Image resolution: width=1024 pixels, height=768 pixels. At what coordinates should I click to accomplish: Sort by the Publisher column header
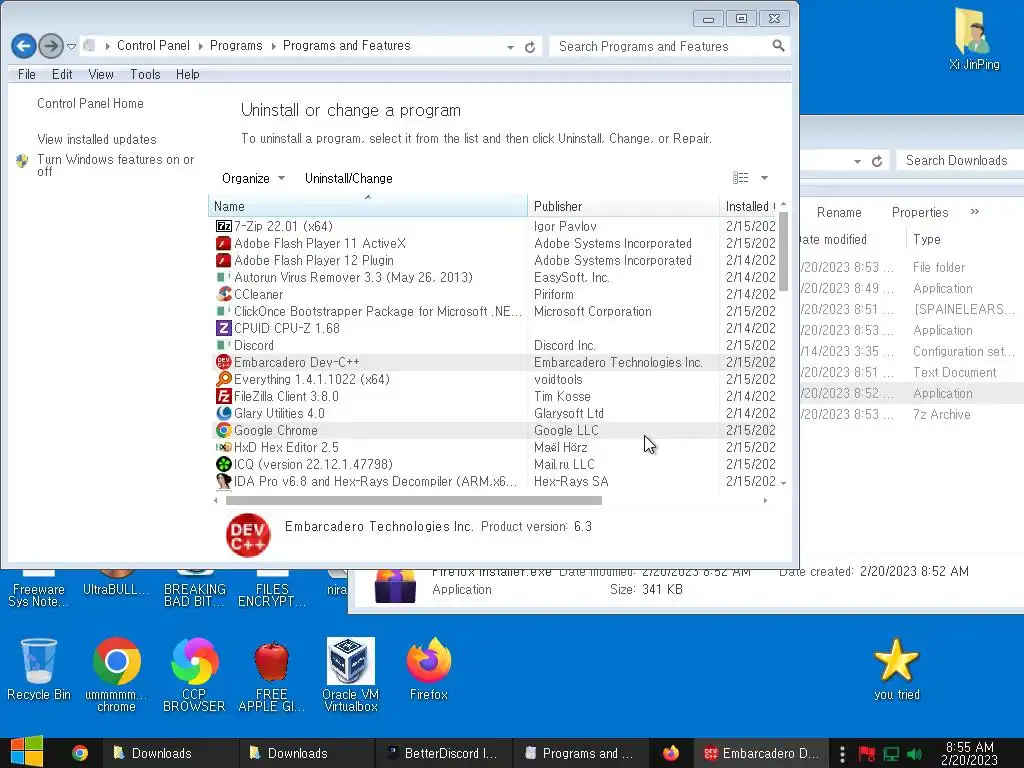pyautogui.click(x=623, y=206)
